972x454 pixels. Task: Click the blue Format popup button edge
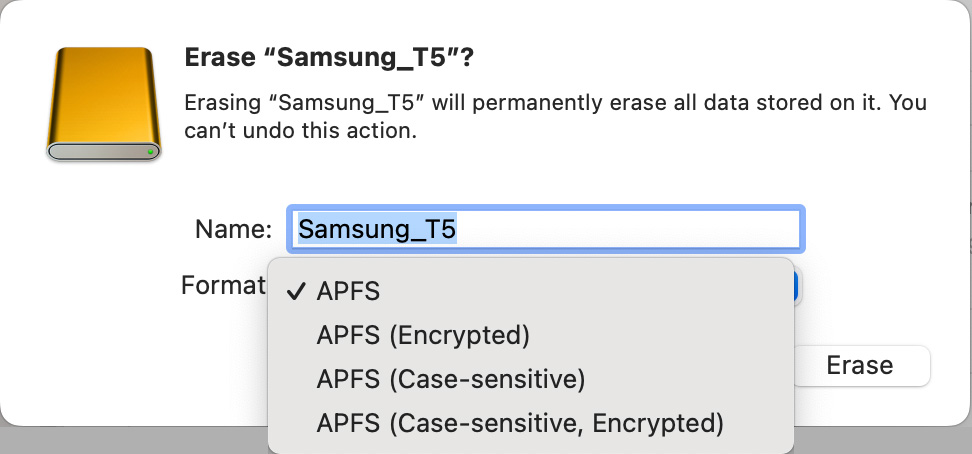(x=798, y=288)
